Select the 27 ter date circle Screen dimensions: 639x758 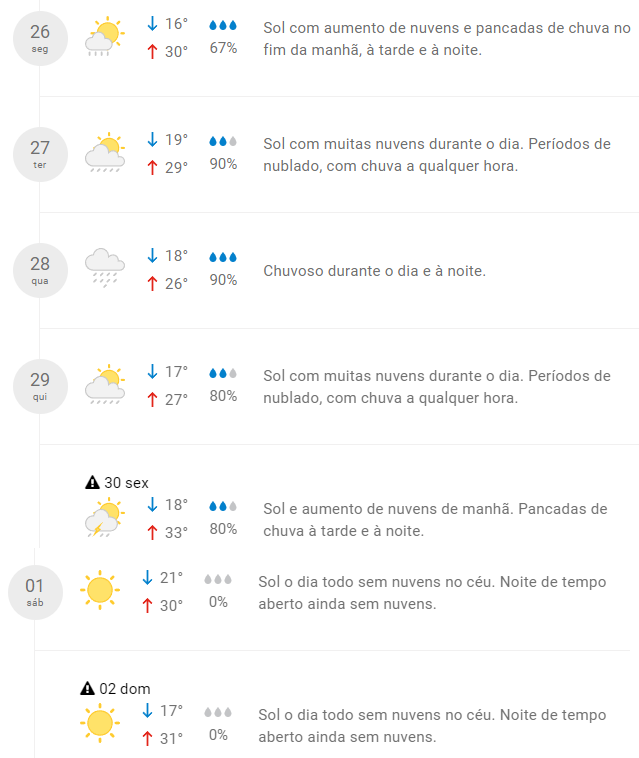point(39,155)
